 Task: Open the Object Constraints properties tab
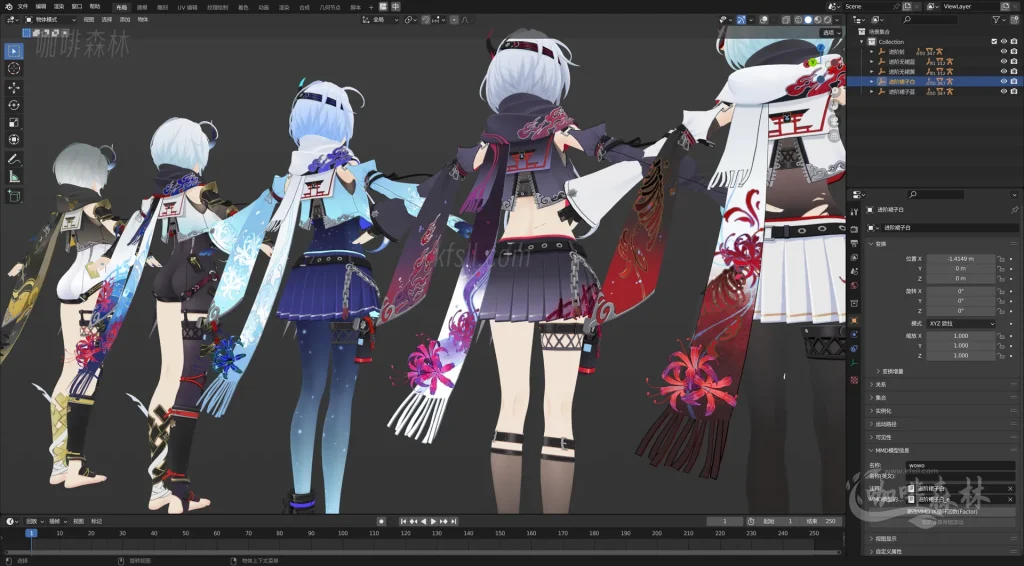(x=854, y=349)
